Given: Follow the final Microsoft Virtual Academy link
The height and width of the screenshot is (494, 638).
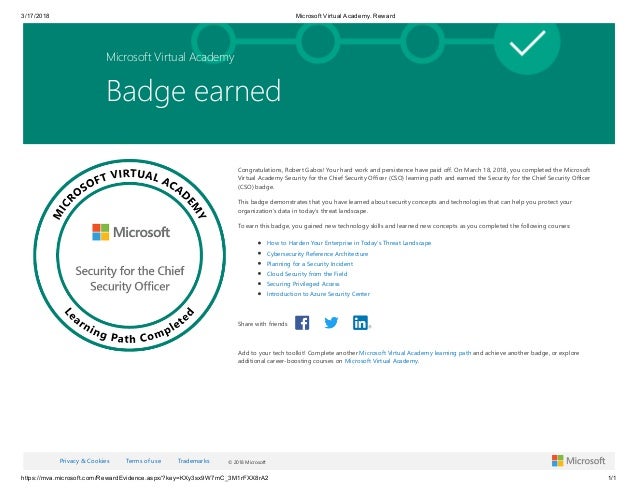Looking at the screenshot, I should [381, 361].
